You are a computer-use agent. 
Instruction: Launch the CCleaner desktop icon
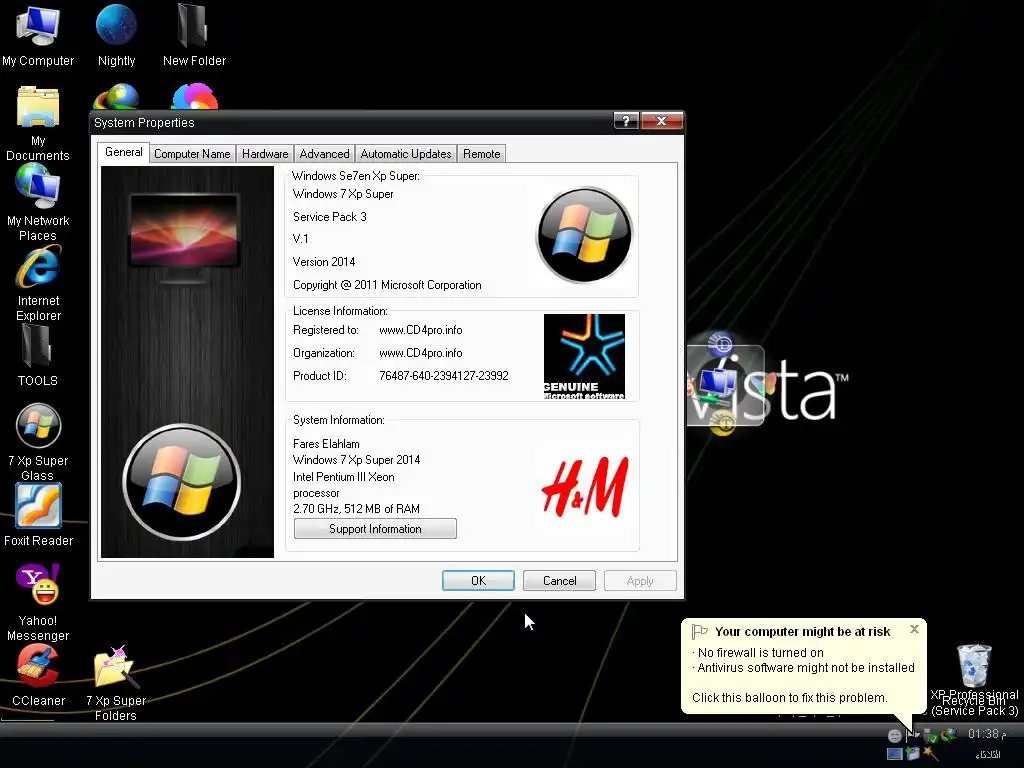point(38,676)
